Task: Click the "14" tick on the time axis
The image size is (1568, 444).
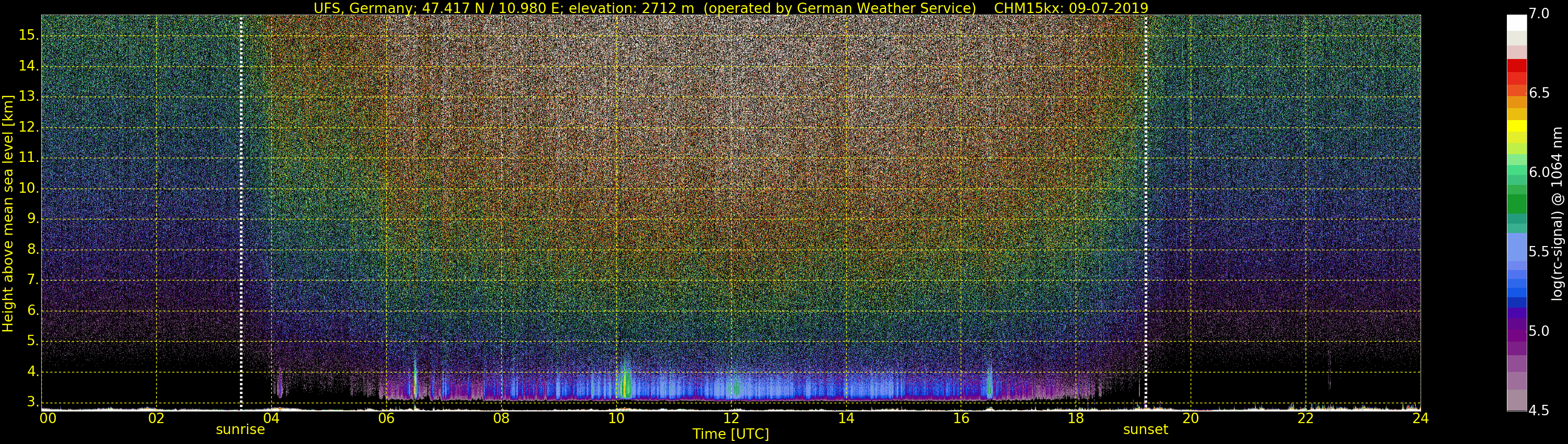Action: click(846, 418)
